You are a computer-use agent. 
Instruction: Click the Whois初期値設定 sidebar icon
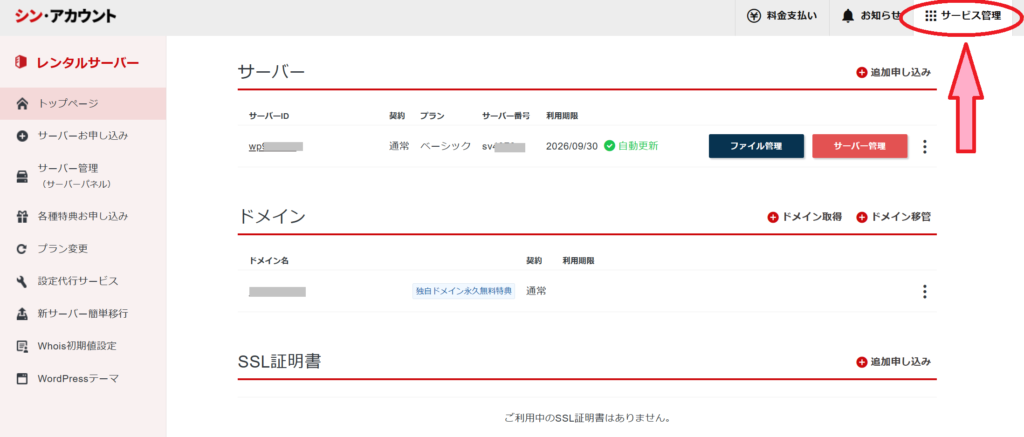point(22,346)
